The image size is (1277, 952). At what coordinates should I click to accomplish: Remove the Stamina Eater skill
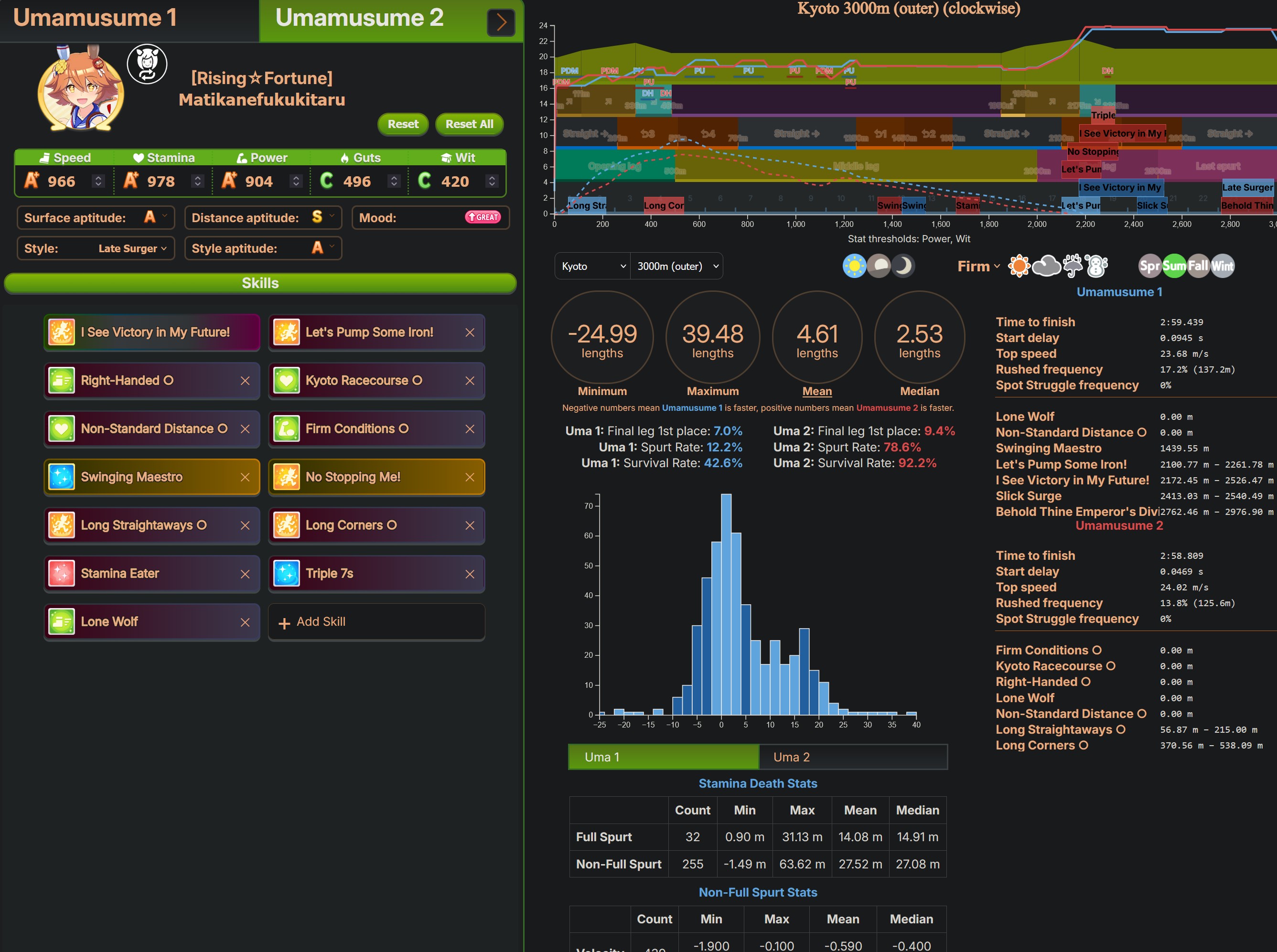(x=245, y=574)
